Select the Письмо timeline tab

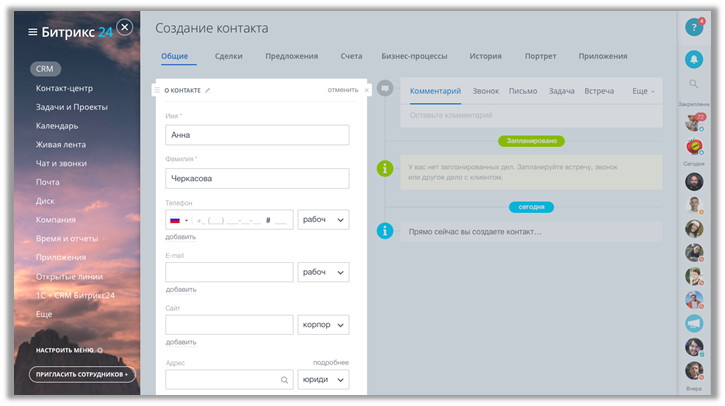523,91
